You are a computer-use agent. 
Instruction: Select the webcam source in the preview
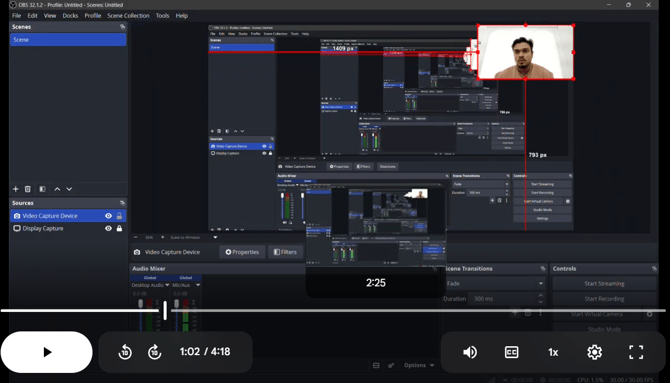coord(526,52)
